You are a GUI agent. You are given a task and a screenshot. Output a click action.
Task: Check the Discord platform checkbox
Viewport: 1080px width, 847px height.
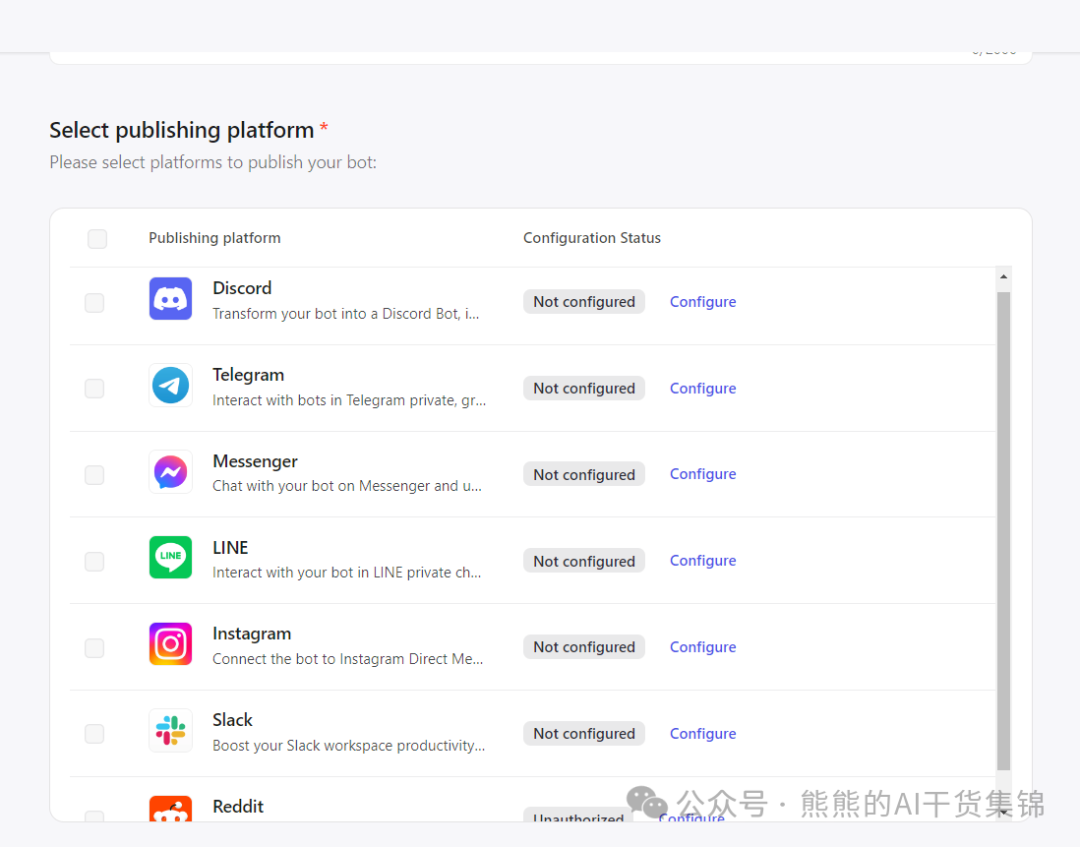(x=94, y=303)
